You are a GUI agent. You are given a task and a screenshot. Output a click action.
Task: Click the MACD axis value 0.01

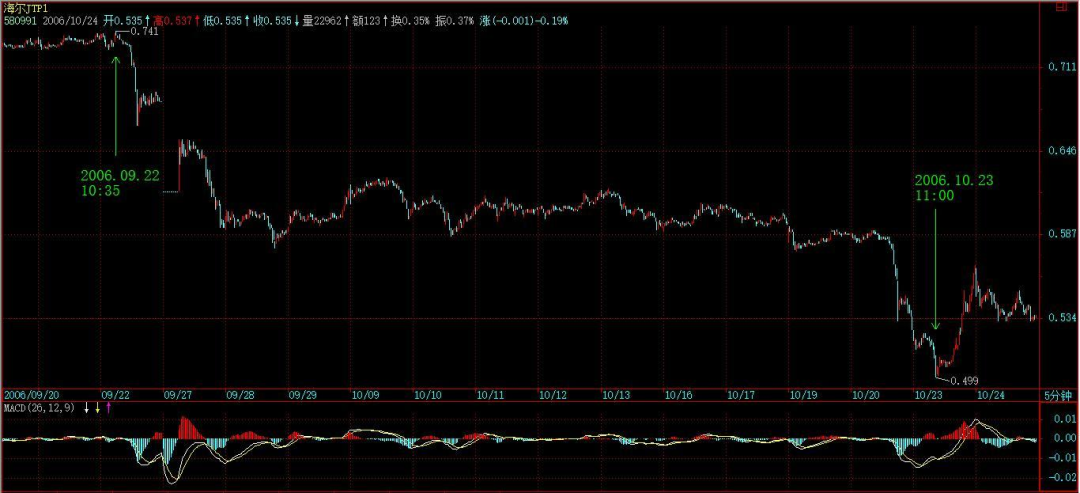pyautogui.click(x=1066, y=418)
